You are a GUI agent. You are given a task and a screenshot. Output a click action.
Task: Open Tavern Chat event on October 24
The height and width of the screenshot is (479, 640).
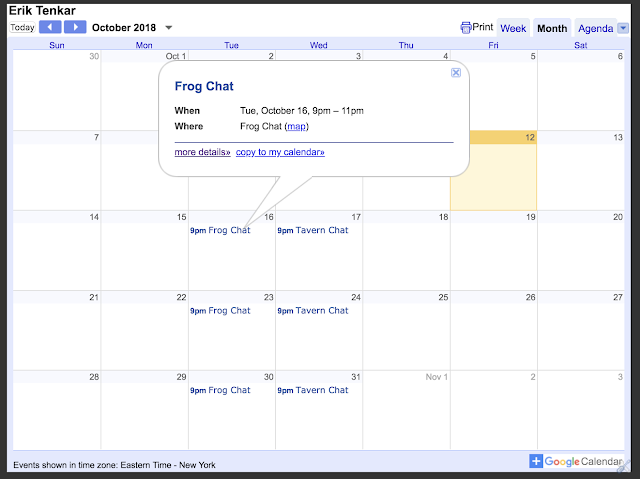tap(313, 310)
